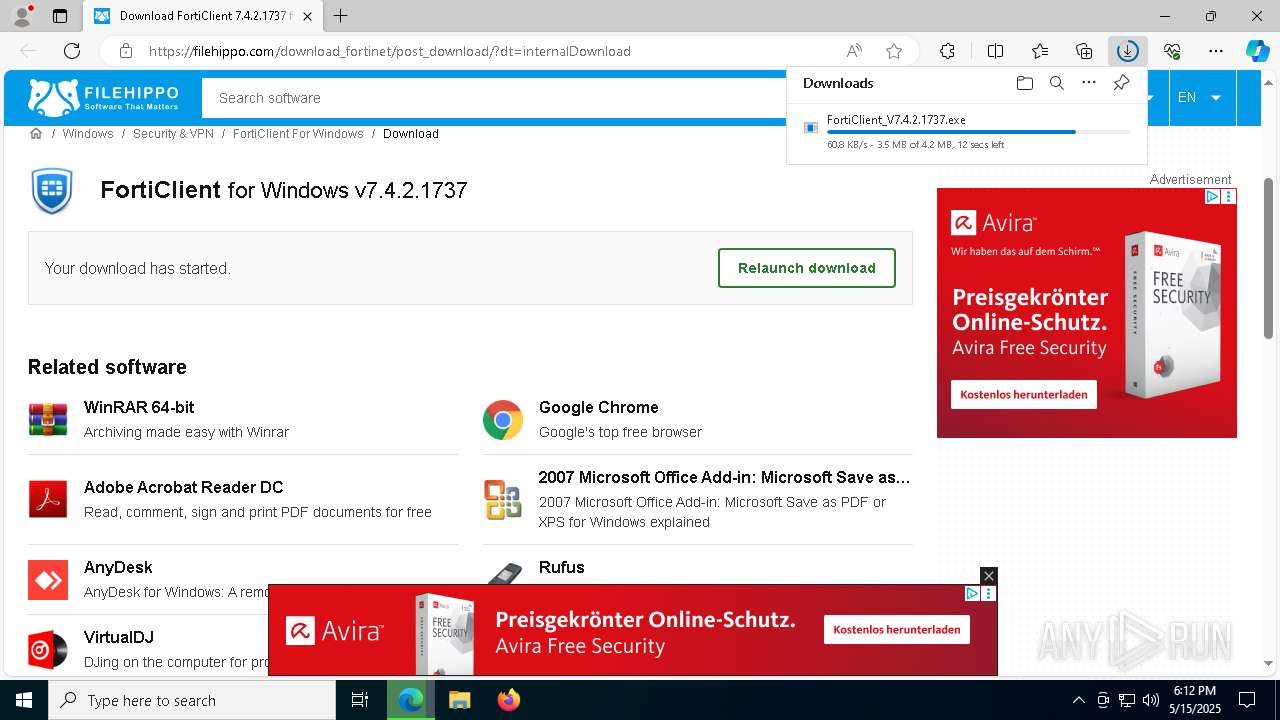Screen dimensions: 1280x720
Task: Launch Copilot from the toolbar
Action: (x=1257, y=51)
